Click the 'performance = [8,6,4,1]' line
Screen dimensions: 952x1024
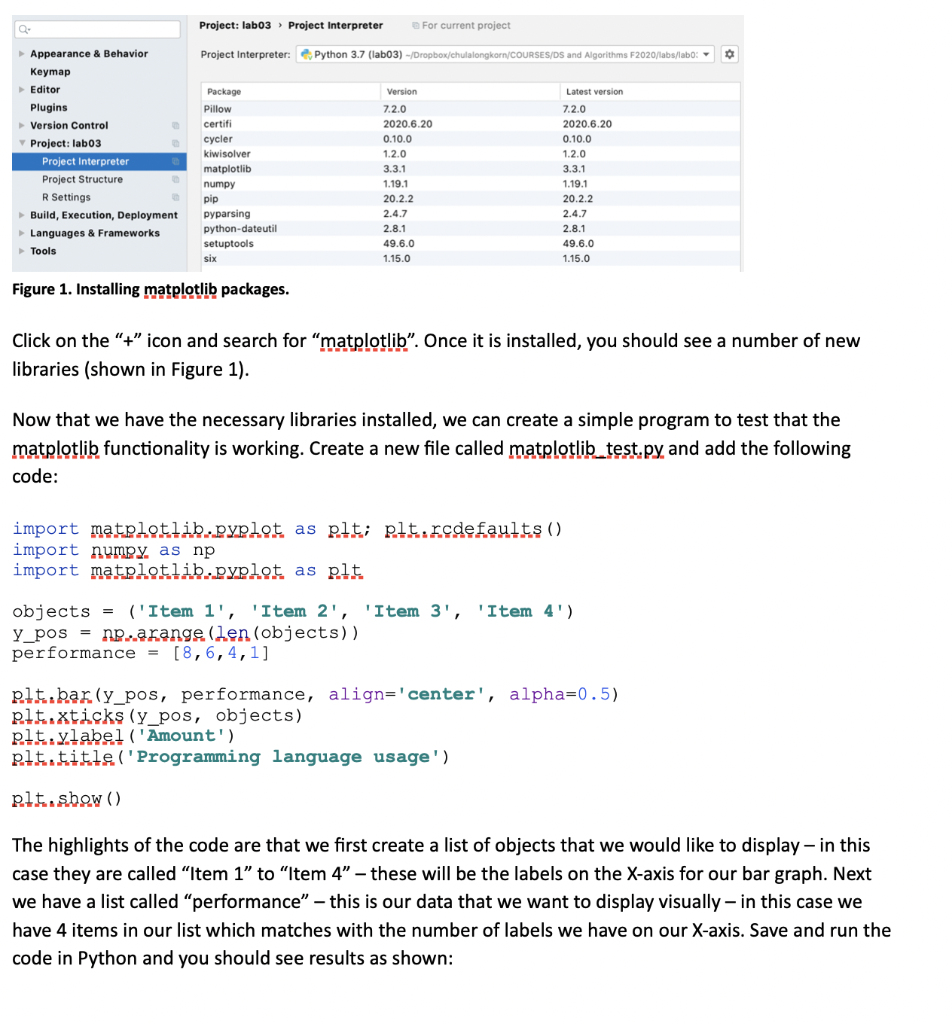pyautogui.click(x=140, y=653)
